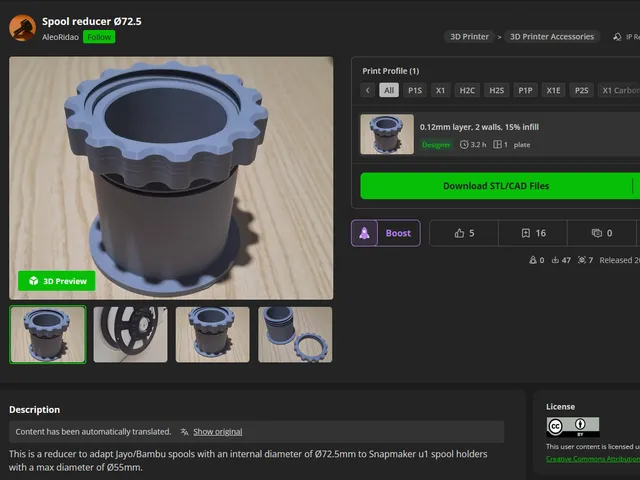Click the Designer tag on profile

point(436,144)
